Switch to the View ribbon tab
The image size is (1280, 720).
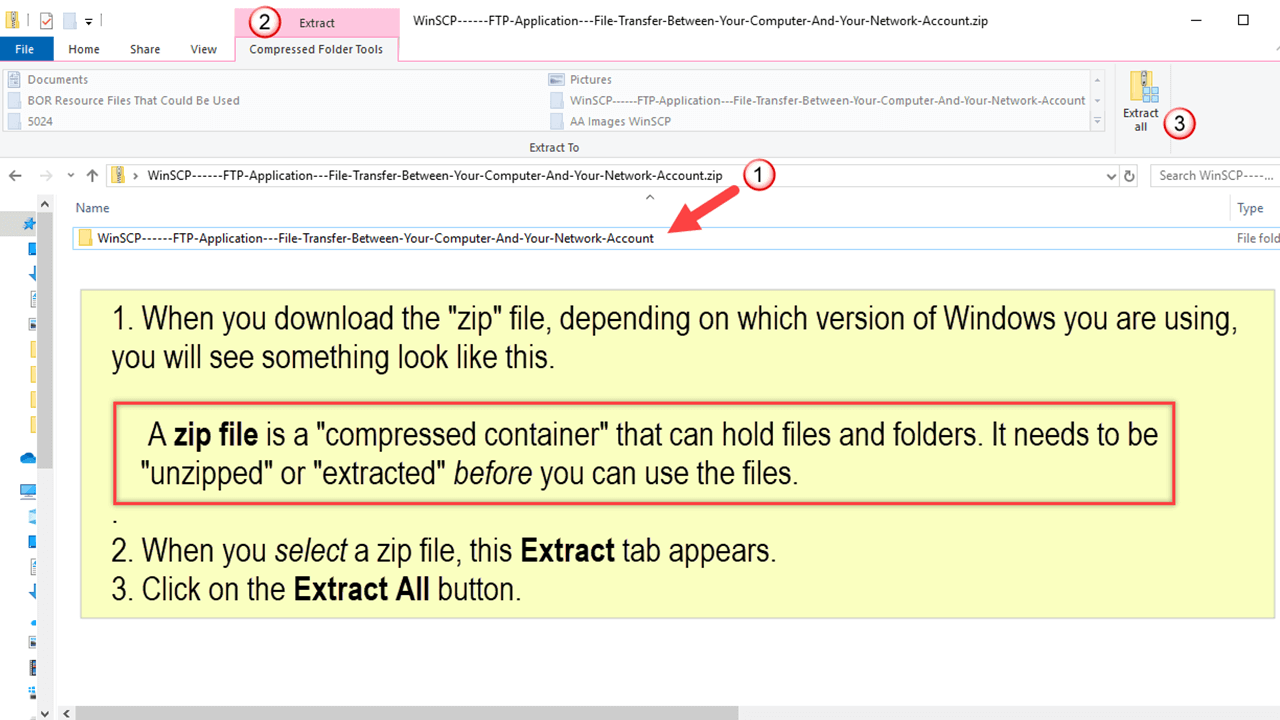pyautogui.click(x=204, y=49)
